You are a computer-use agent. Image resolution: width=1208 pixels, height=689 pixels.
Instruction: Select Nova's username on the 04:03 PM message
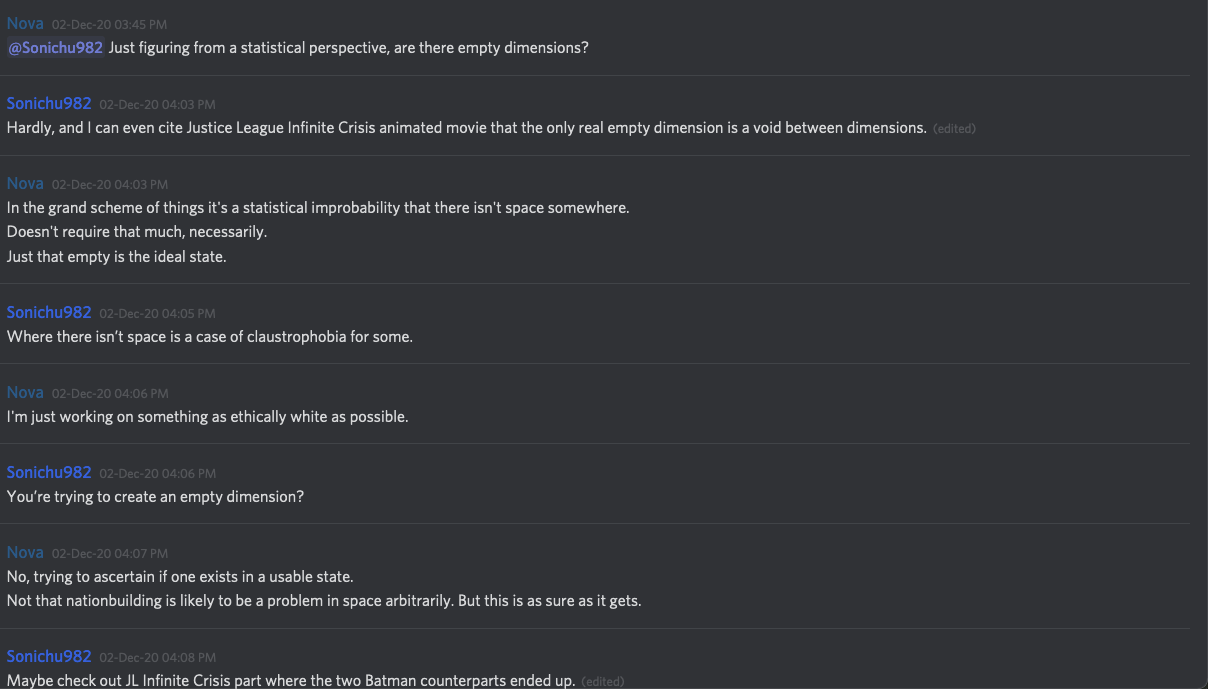(x=25, y=183)
